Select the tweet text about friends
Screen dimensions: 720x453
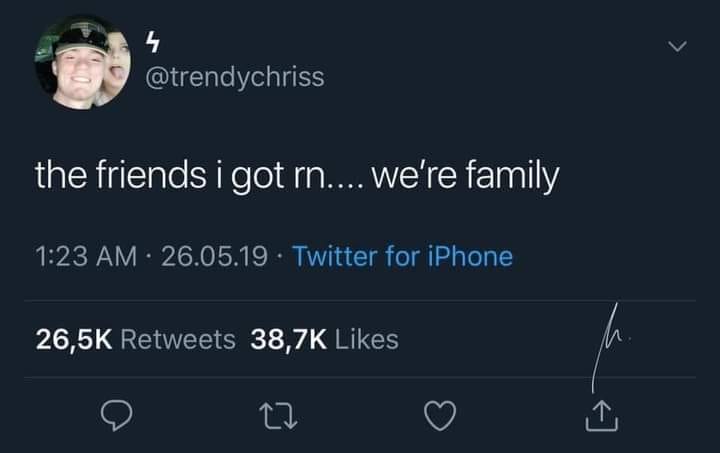point(297,176)
